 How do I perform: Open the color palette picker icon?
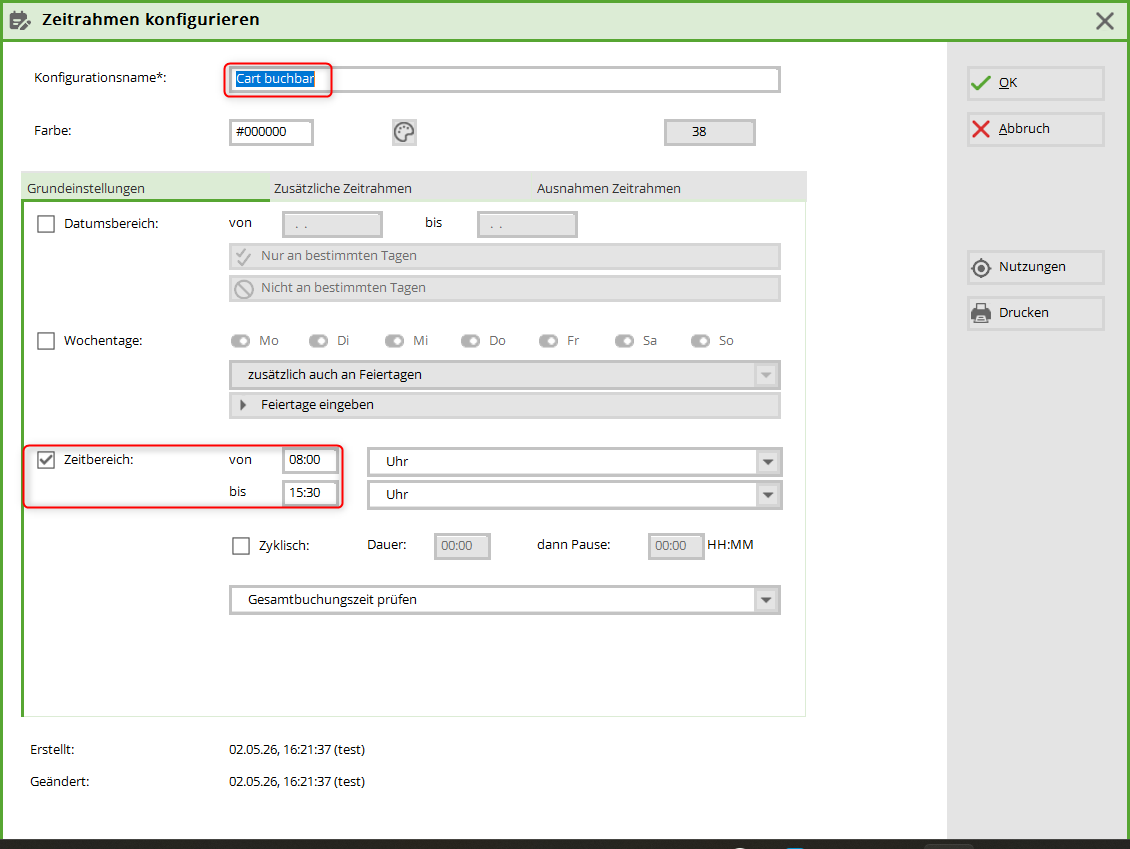404,132
